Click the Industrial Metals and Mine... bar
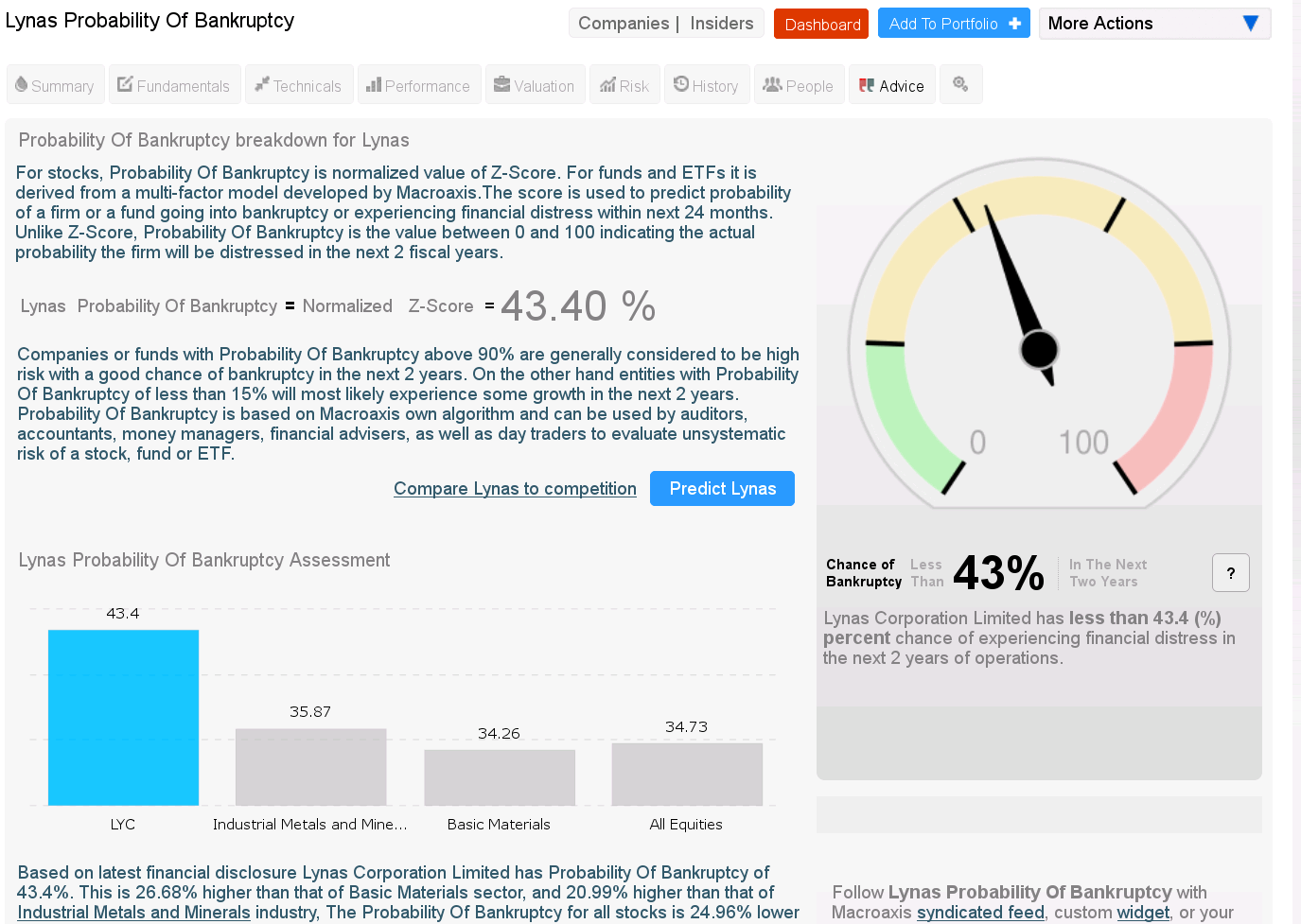 click(x=310, y=767)
